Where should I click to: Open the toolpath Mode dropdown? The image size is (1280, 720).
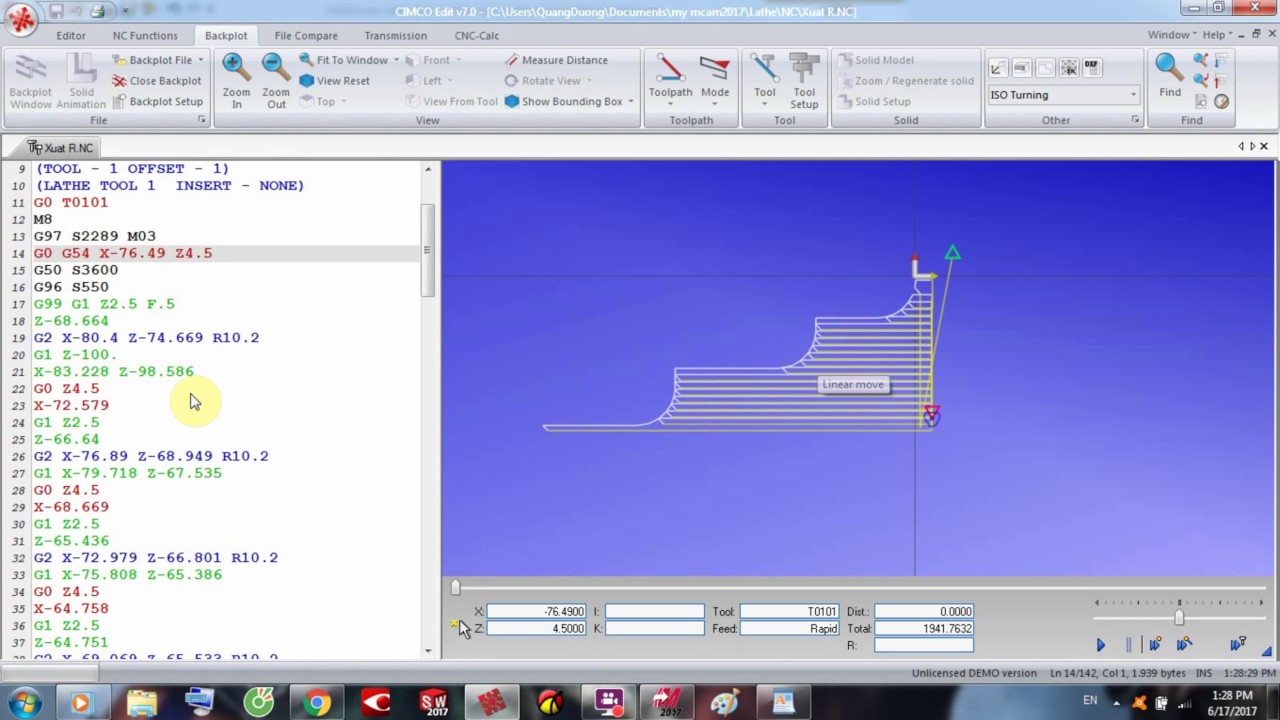[x=714, y=80]
